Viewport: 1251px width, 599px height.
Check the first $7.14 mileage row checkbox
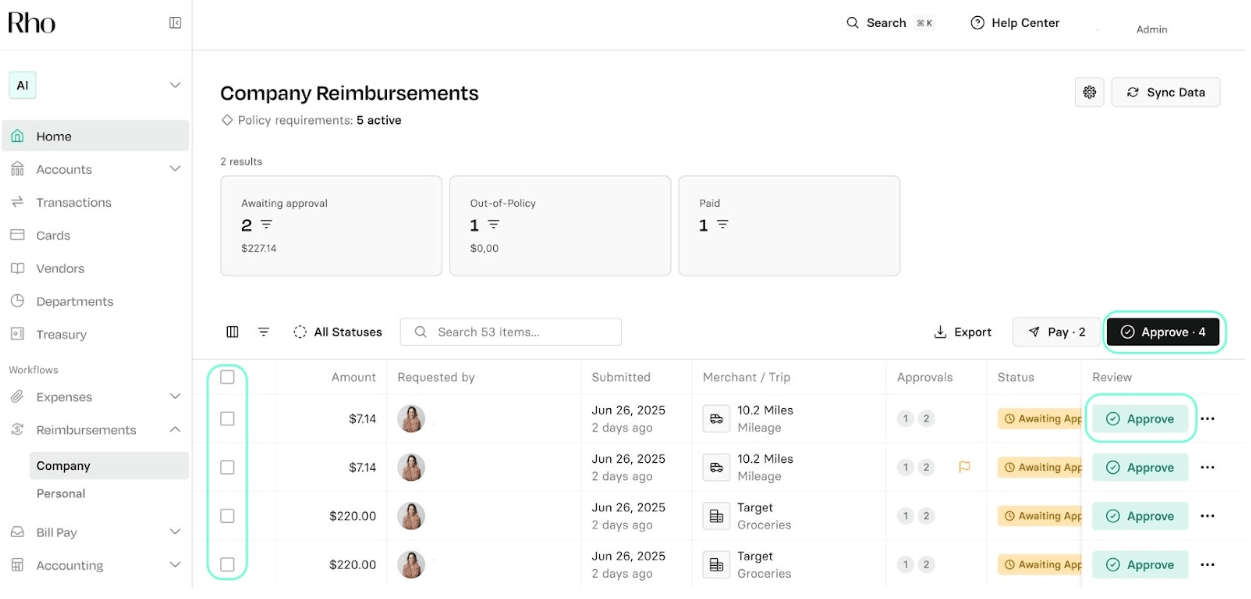[x=227, y=419]
